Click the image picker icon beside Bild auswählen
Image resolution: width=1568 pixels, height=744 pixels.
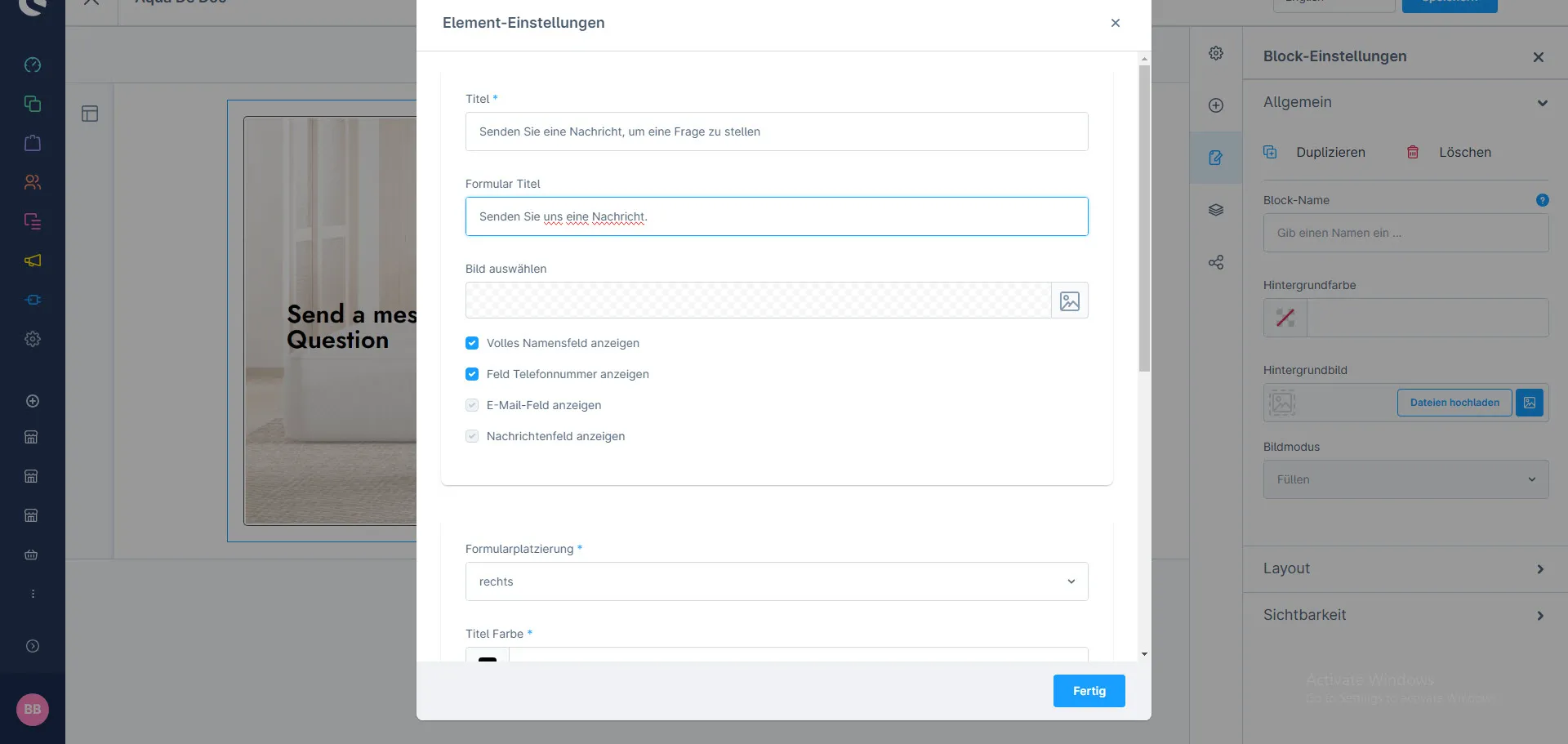(x=1069, y=301)
